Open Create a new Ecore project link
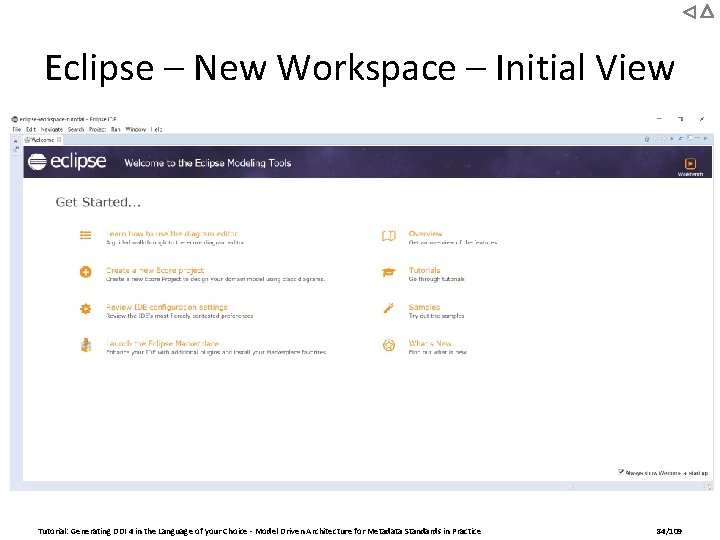 click(x=155, y=270)
